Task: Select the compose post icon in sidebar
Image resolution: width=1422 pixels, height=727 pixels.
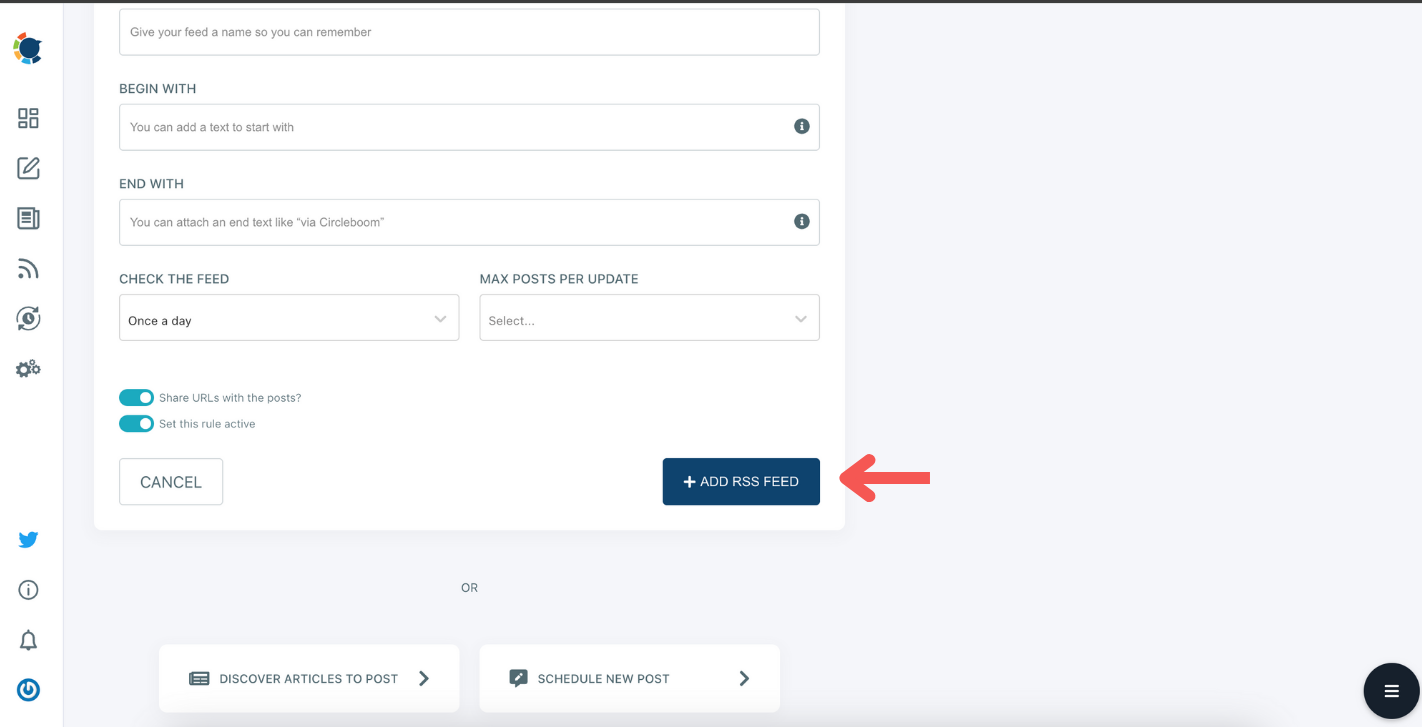Action: 28,168
